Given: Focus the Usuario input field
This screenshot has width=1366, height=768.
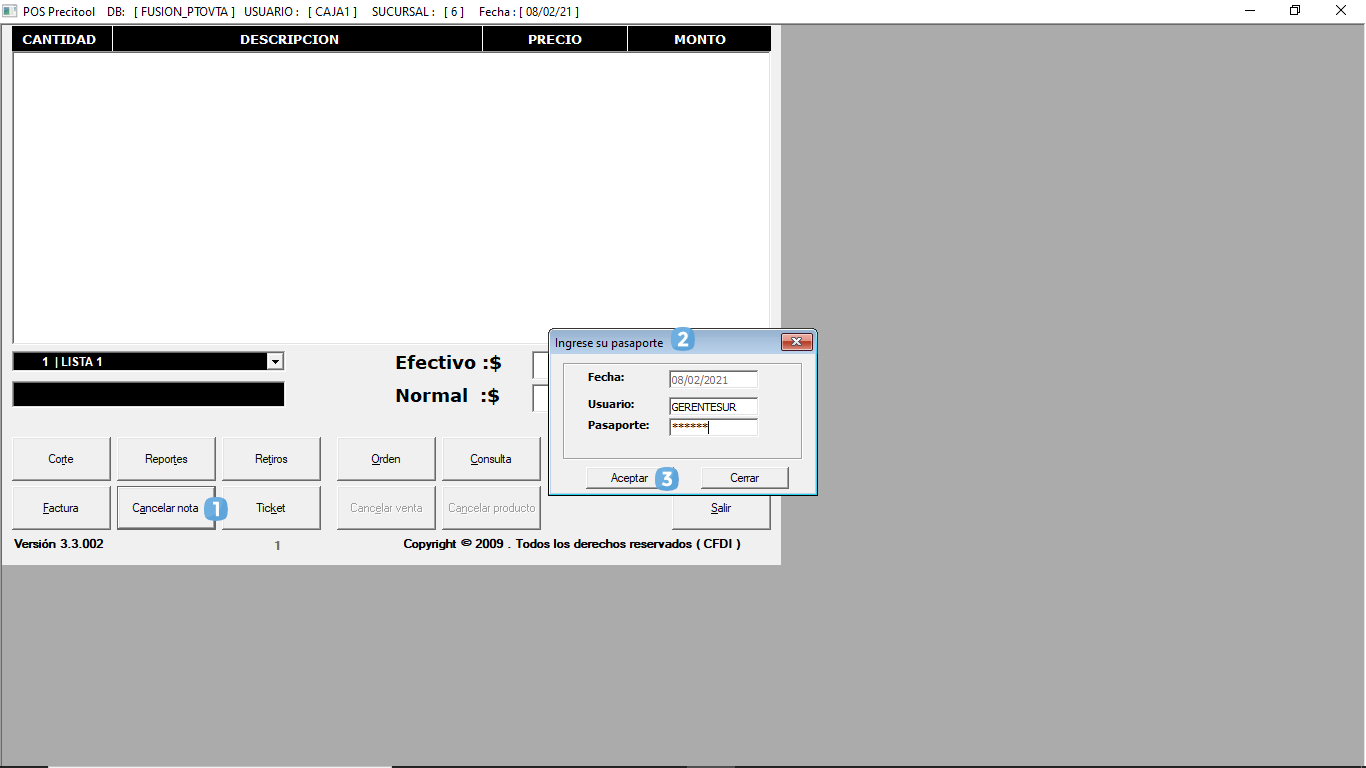Looking at the screenshot, I should (x=713, y=407).
